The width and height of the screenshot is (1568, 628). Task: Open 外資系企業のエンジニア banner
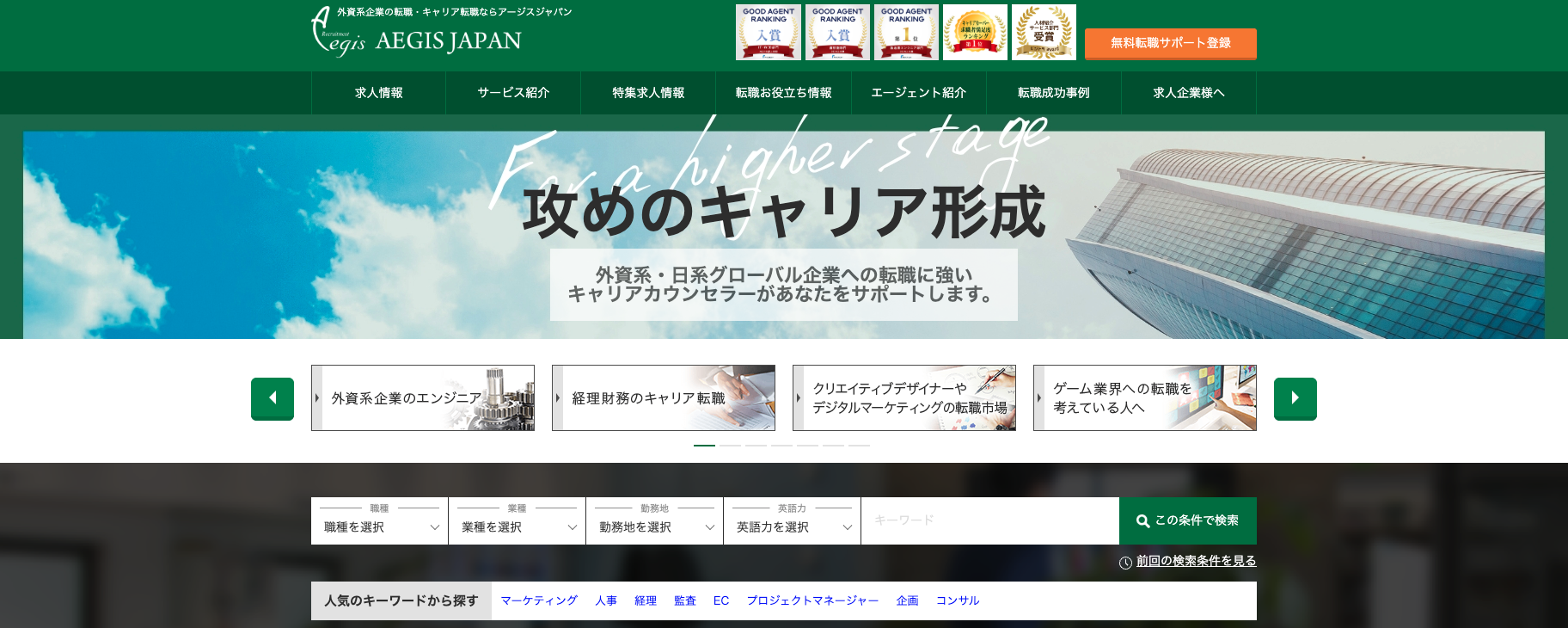coord(423,398)
